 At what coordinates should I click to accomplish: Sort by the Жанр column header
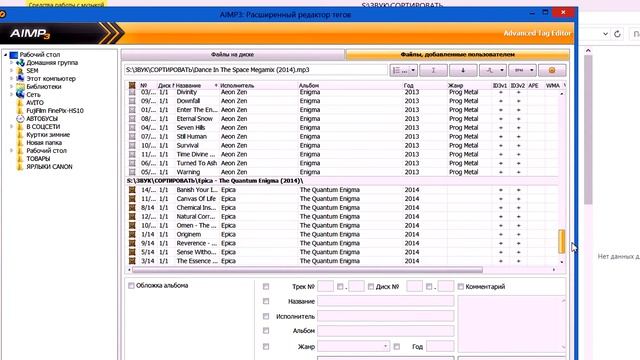(x=469, y=85)
